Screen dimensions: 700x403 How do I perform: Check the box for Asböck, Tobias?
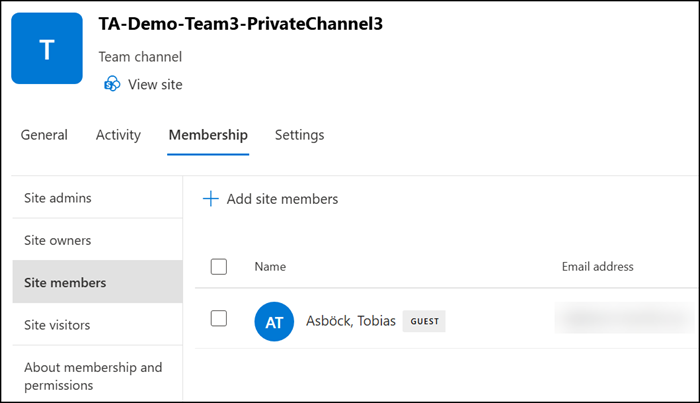pyautogui.click(x=219, y=319)
